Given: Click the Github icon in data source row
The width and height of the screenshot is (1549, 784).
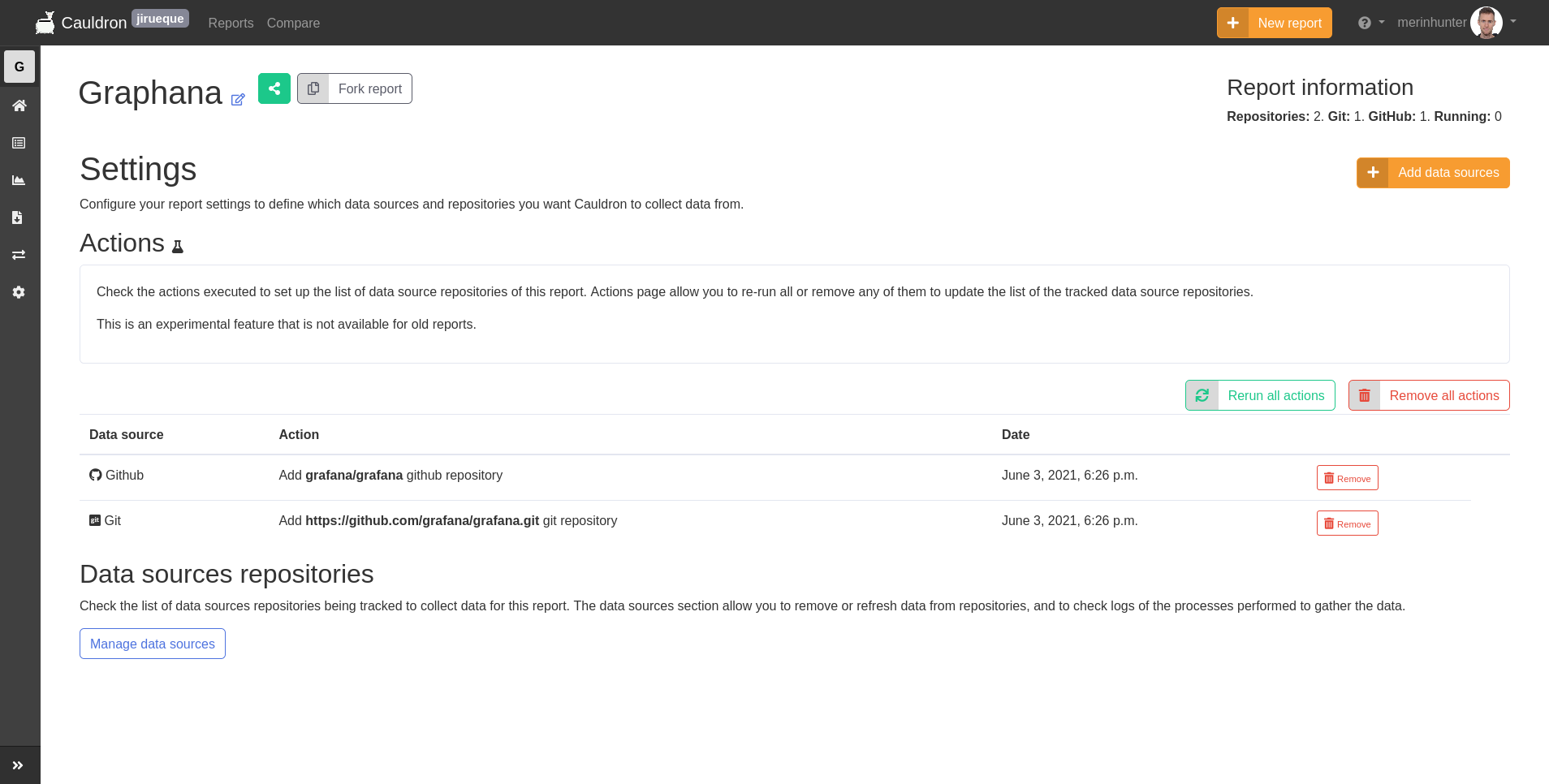Looking at the screenshot, I should point(96,476).
